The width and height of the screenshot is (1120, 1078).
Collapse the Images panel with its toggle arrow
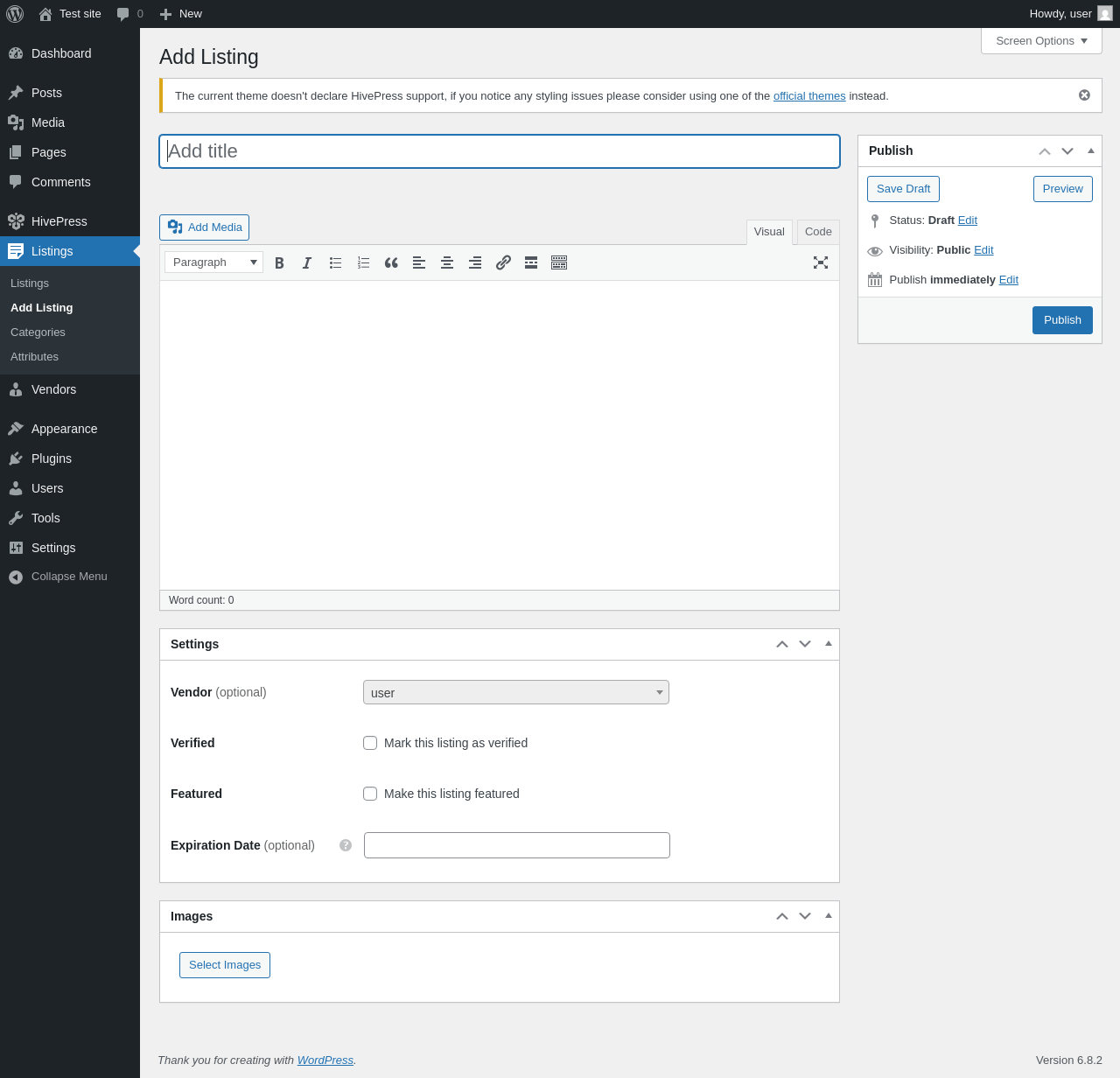(x=829, y=916)
